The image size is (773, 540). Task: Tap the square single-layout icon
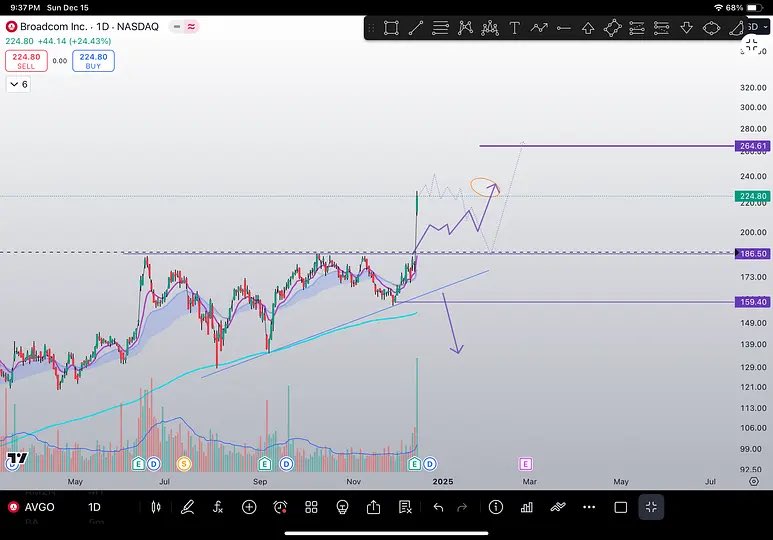pyautogui.click(x=621, y=507)
